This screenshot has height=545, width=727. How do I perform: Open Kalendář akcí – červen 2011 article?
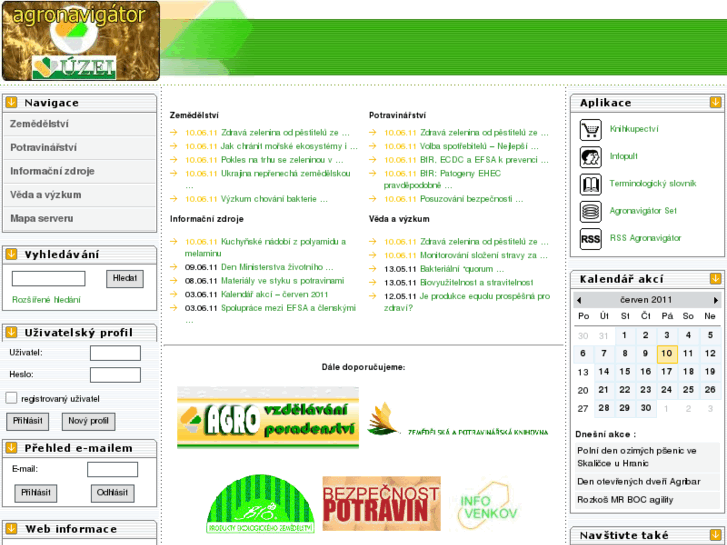[274, 295]
